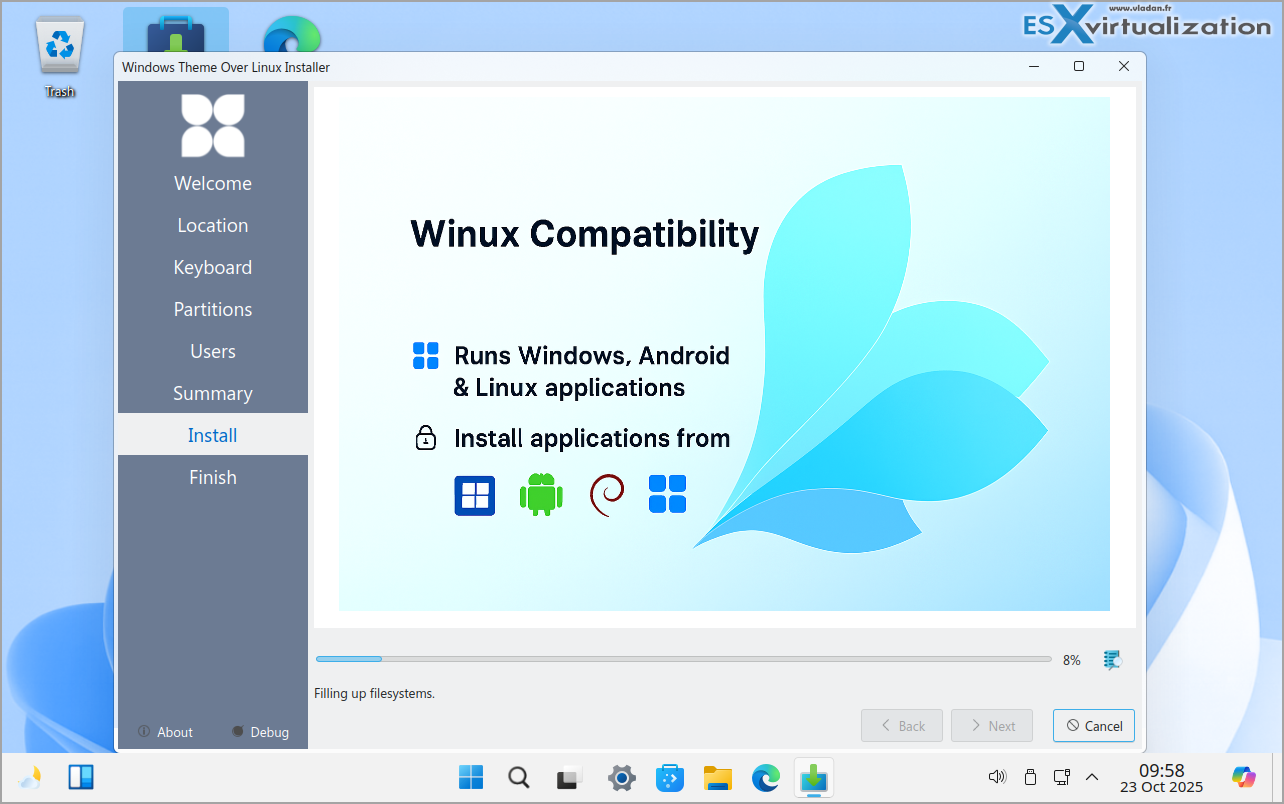Open Settings gear in the taskbar
The image size is (1284, 804).
(621, 777)
